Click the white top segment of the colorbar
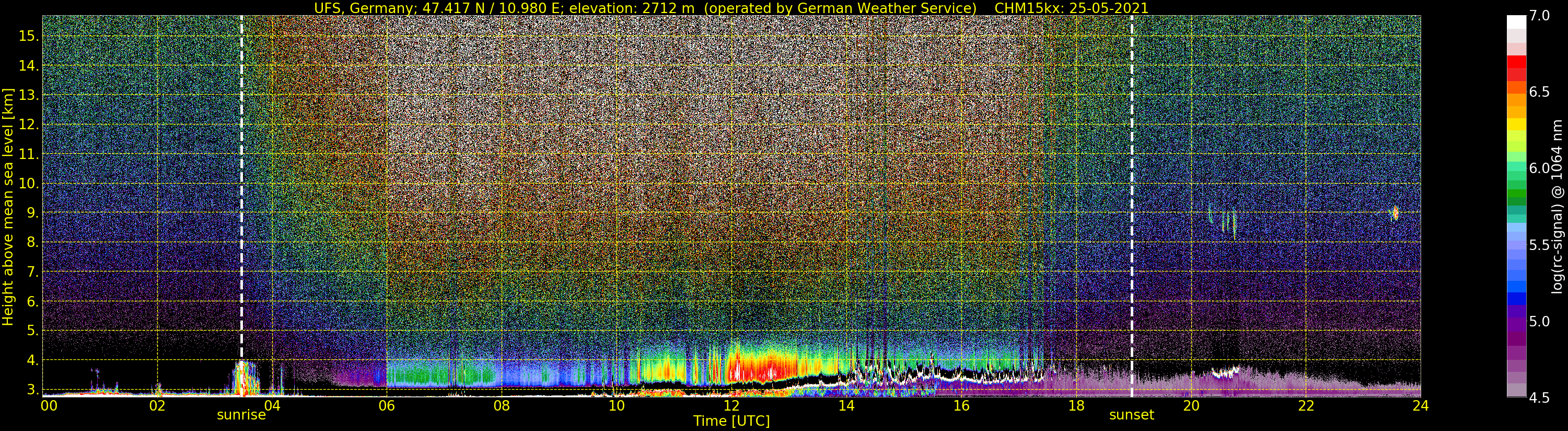Screen dimensions: 1568x431 pos(1516,21)
